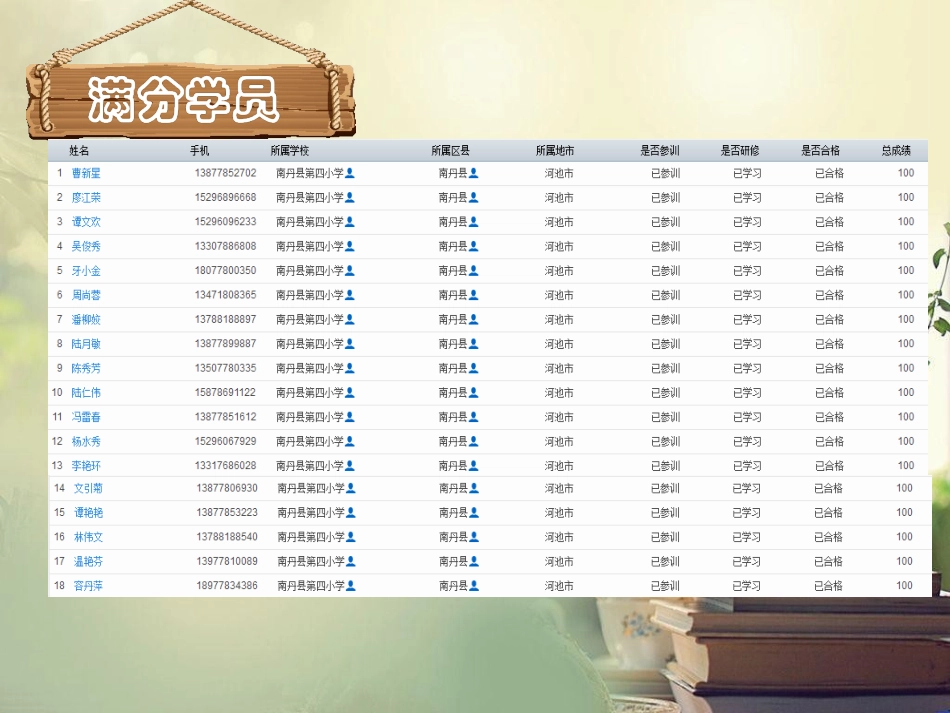
Task: Click school person icon in 吴俊秀 row
Action: point(350,247)
